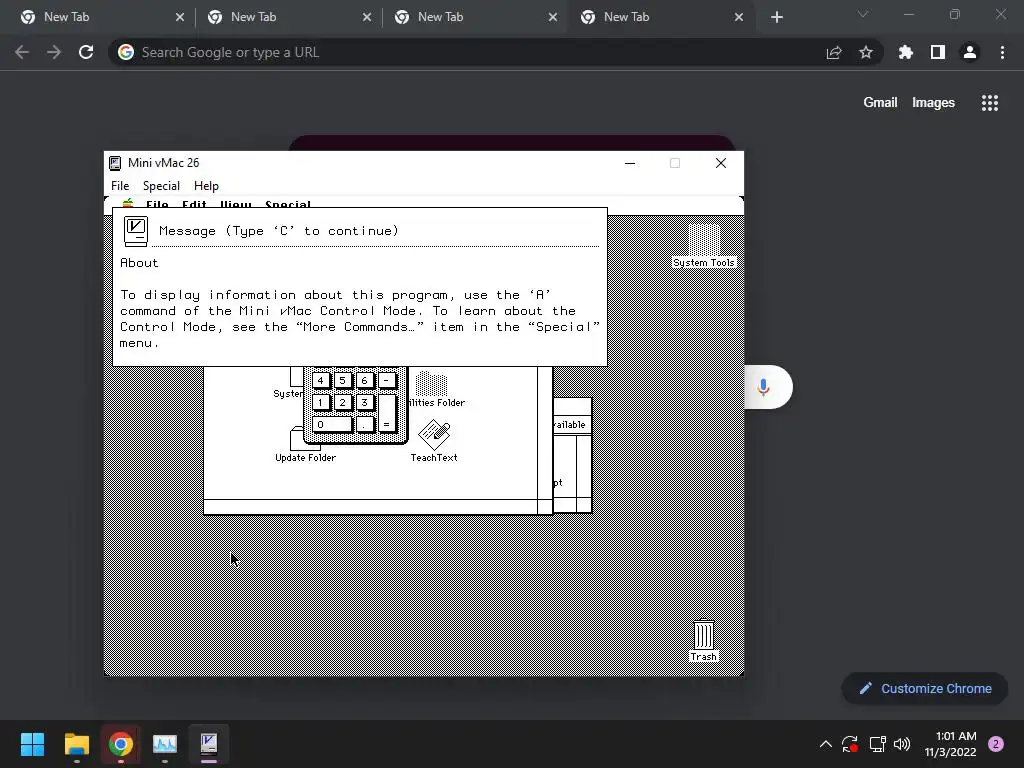The image size is (1024, 768).
Task: Minimize the Mini vMac window
Action: 630,163
